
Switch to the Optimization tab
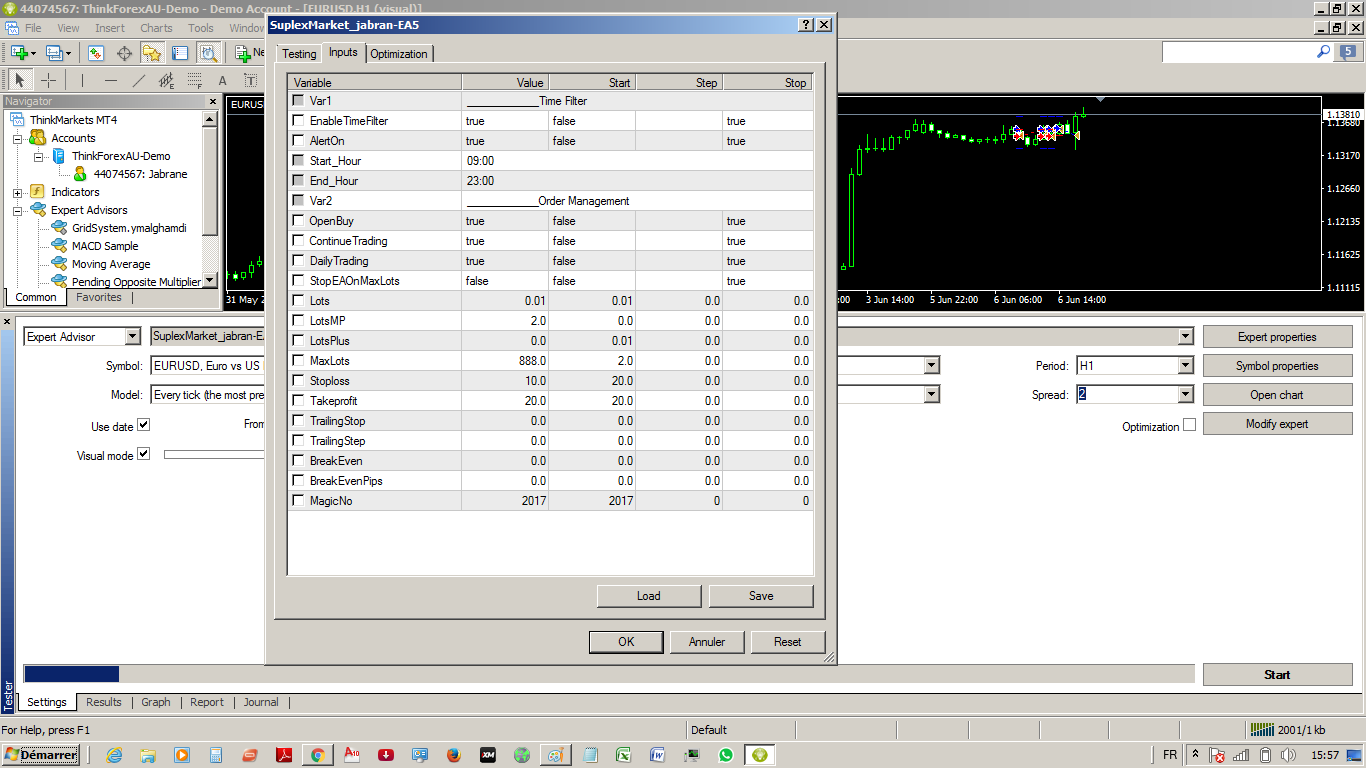[x=399, y=54]
